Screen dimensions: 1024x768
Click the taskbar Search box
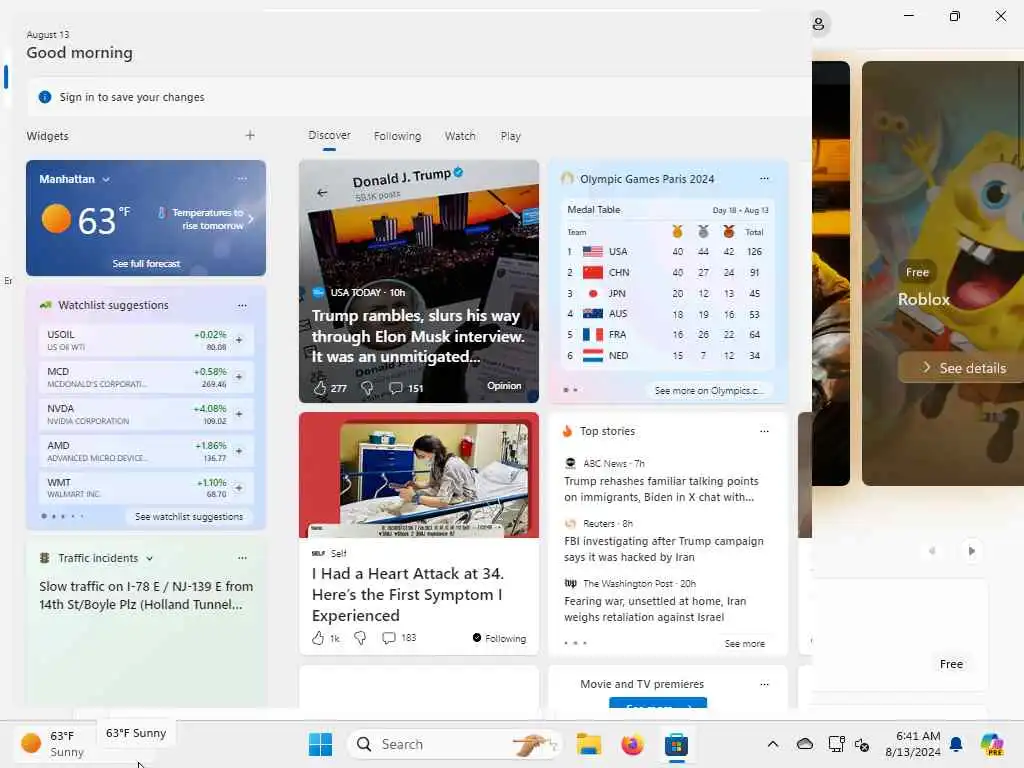[x=455, y=744]
